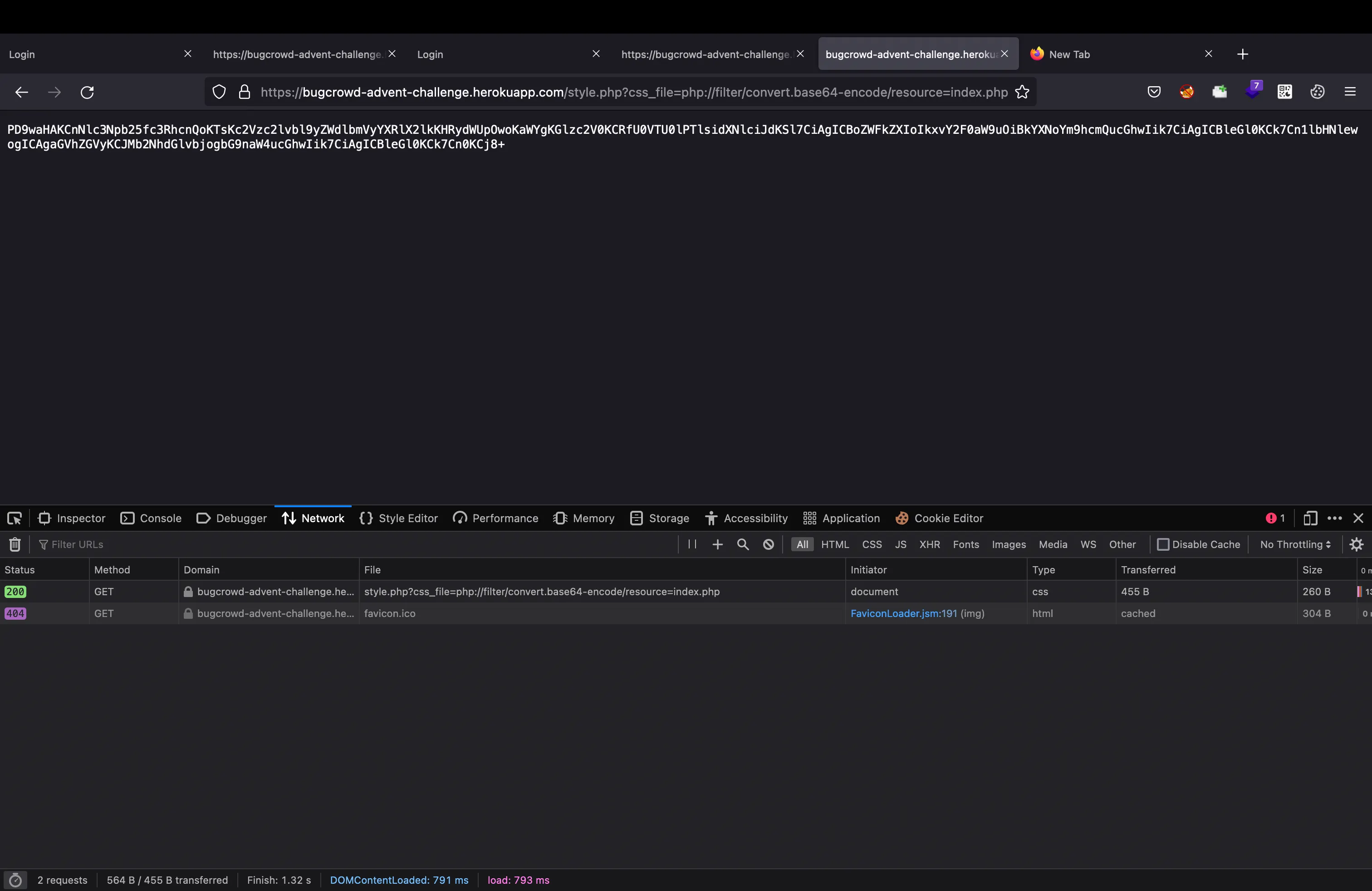The height and width of the screenshot is (891, 1372).
Task: Toggle responsive design mode icon
Action: click(1310, 518)
